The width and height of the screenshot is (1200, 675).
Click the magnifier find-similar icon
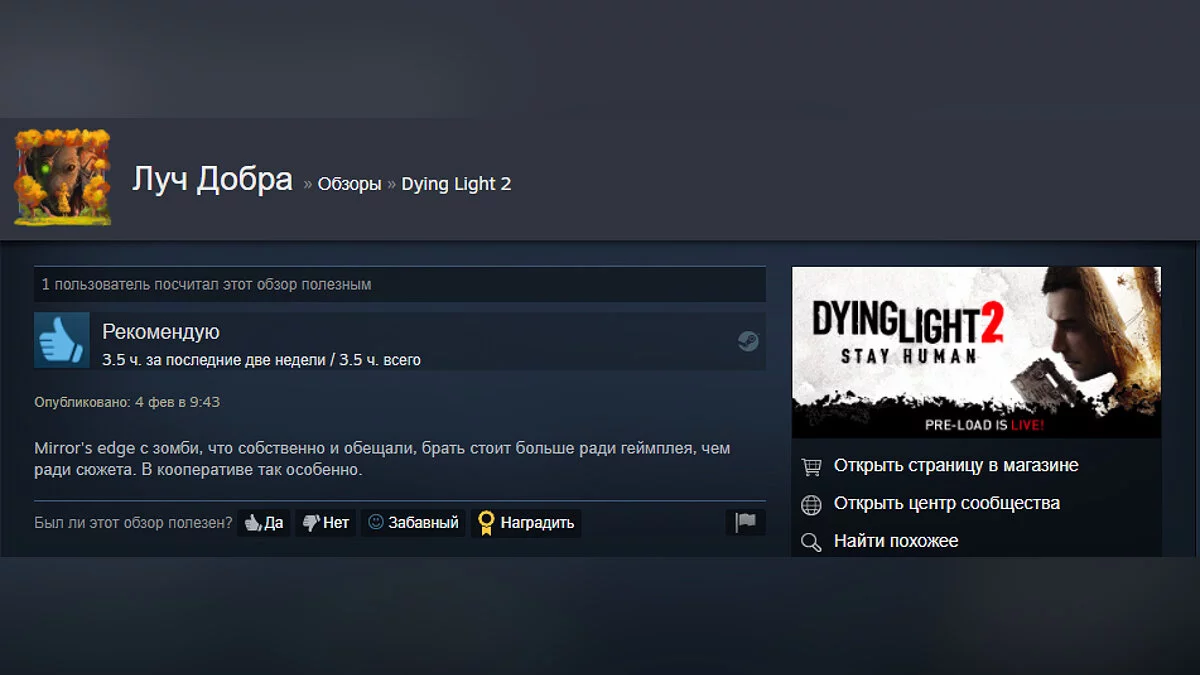[x=812, y=542]
